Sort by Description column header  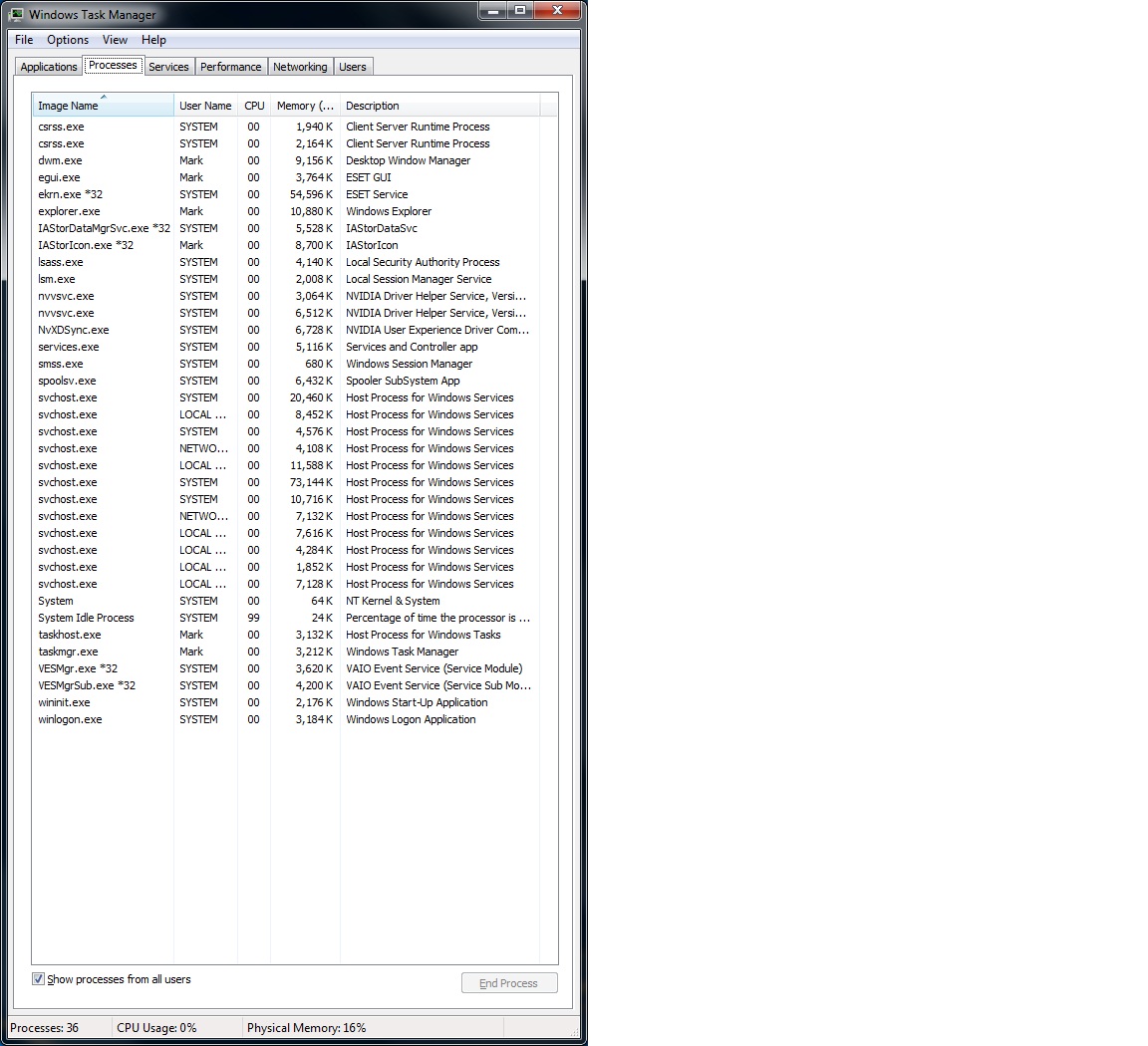pos(439,106)
